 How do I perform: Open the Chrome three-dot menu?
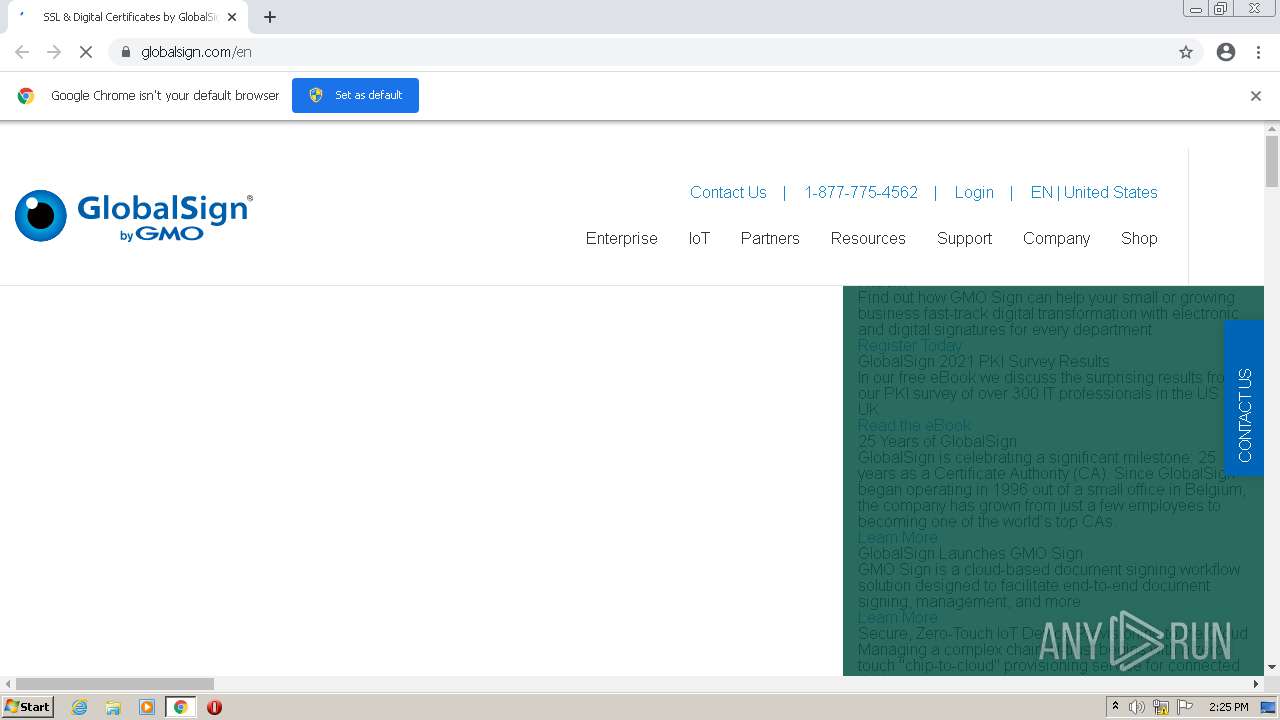[1259, 52]
